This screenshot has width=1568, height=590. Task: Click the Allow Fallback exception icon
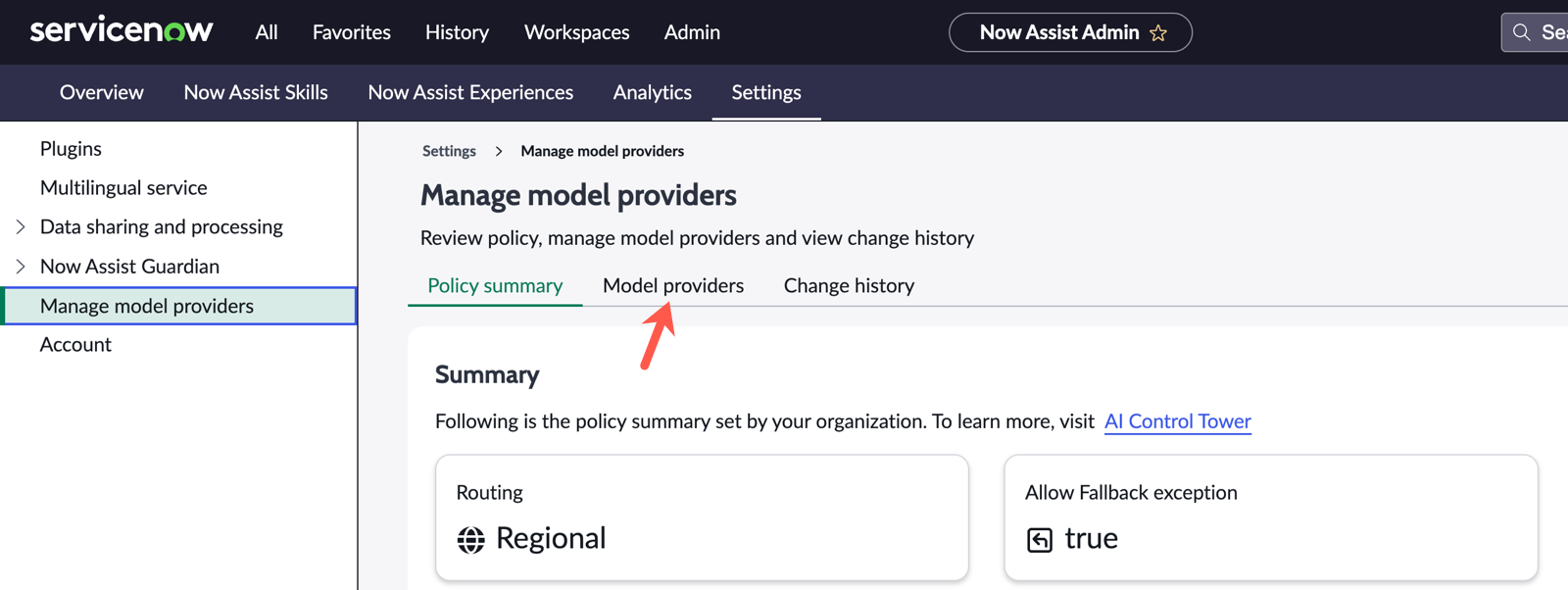(1039, 539)
